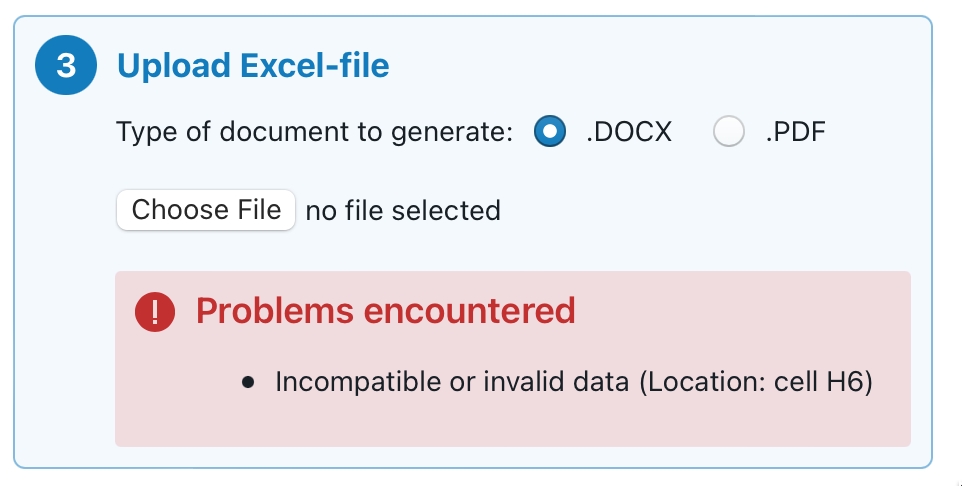Click the word "selected" beside Choose File
The image size is (962, 486).
[446, 210]
